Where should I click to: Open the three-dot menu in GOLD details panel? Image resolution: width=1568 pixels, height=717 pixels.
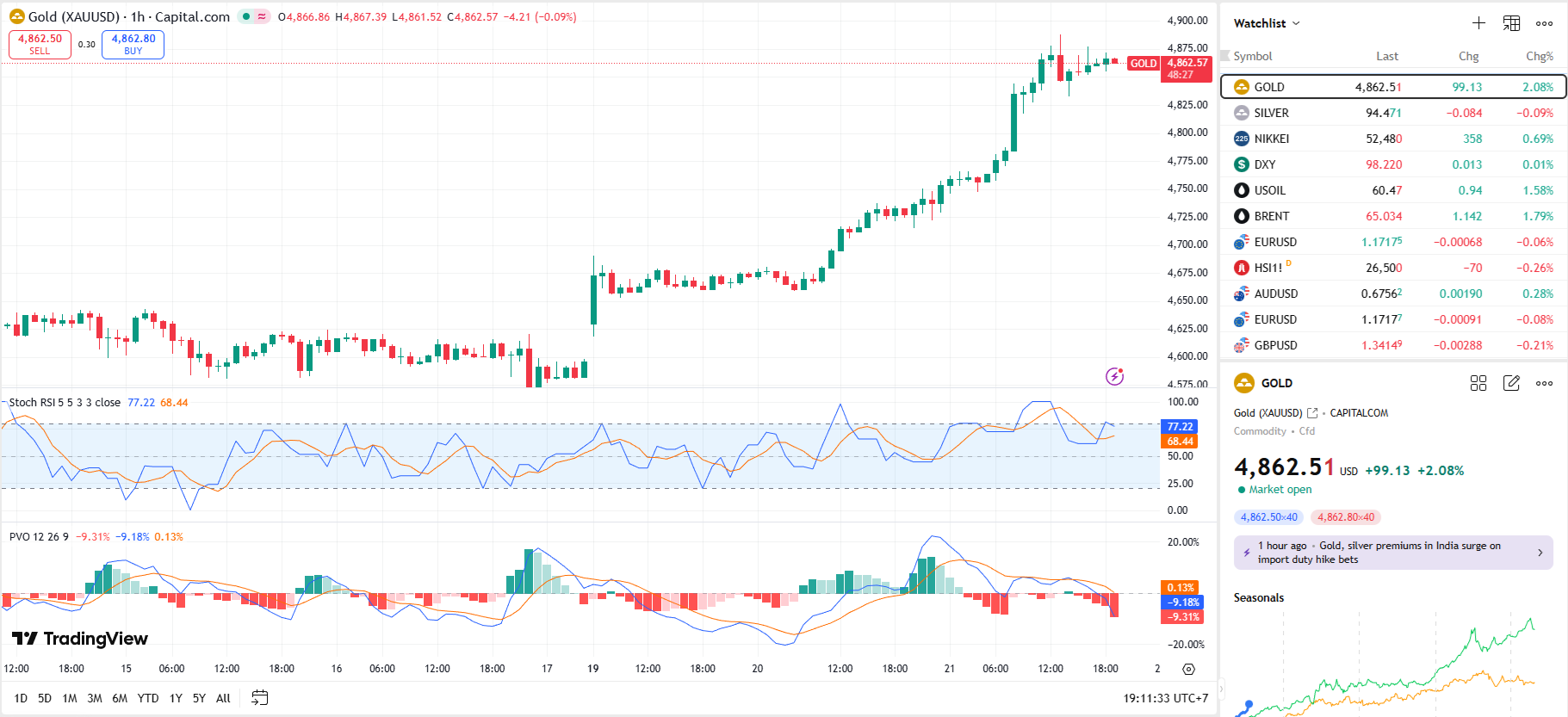point(1544,383)
